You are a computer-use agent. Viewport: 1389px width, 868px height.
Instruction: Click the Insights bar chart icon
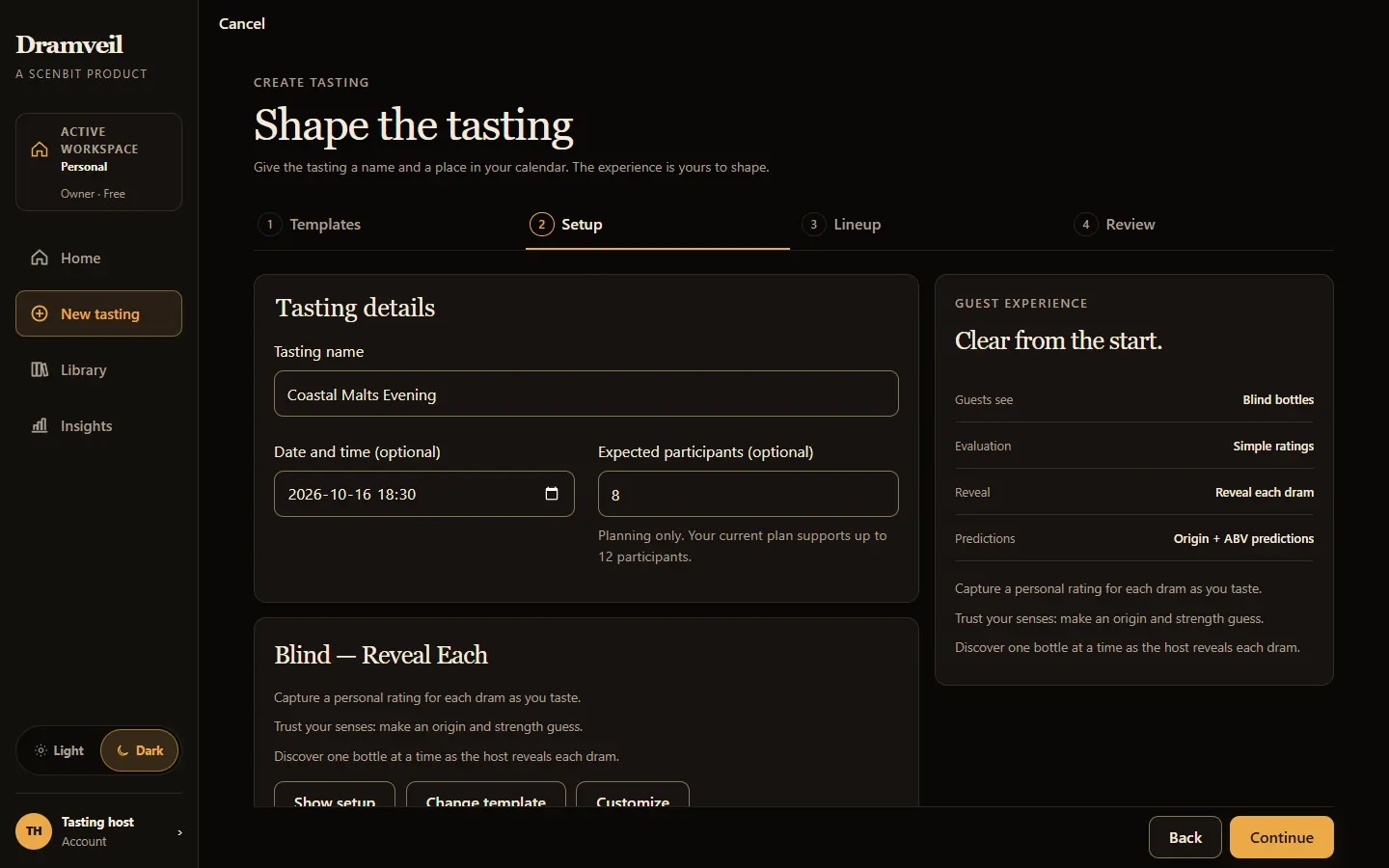coord(40,425)
